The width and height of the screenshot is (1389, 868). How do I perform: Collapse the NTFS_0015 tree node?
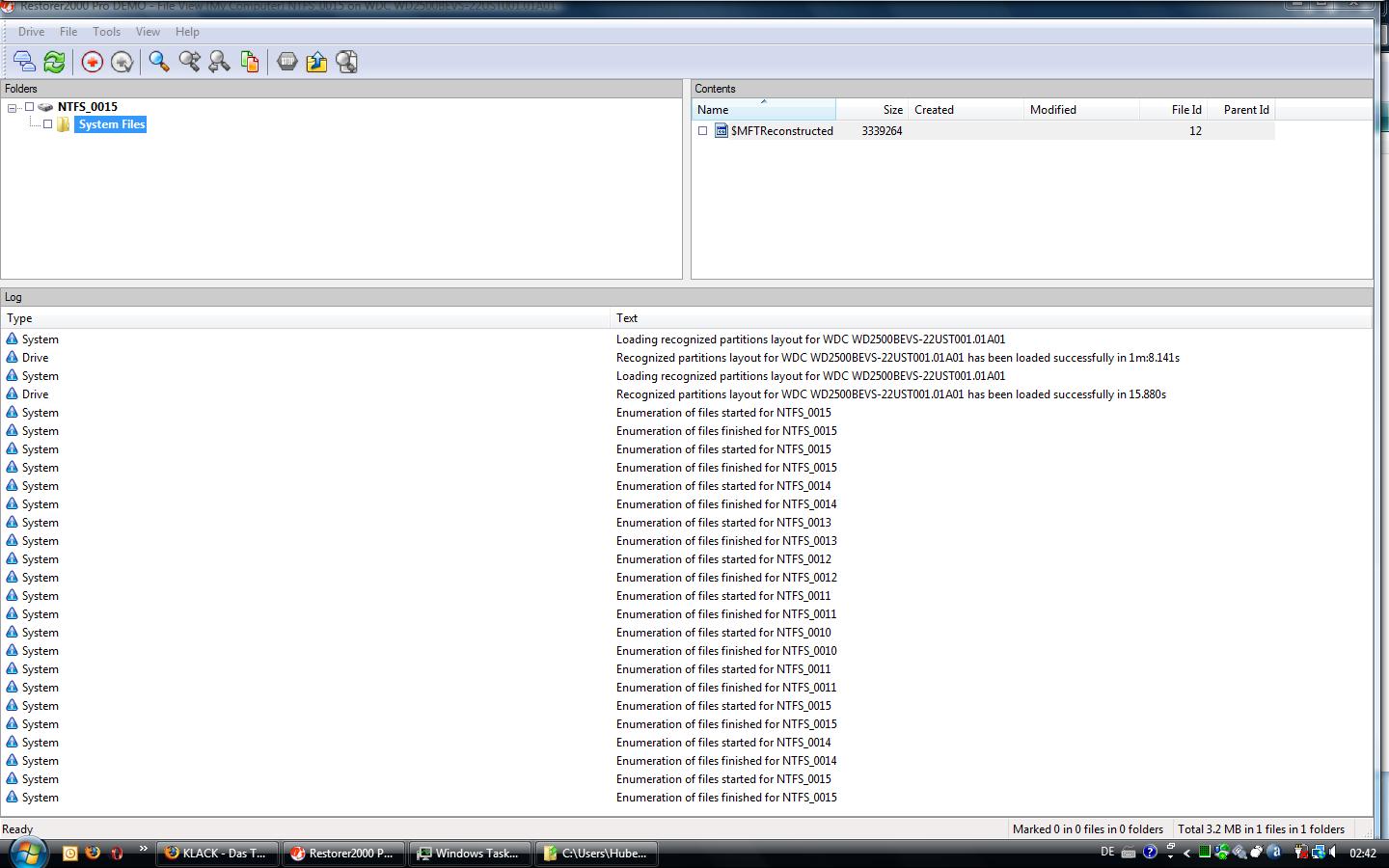coord(12,108)
